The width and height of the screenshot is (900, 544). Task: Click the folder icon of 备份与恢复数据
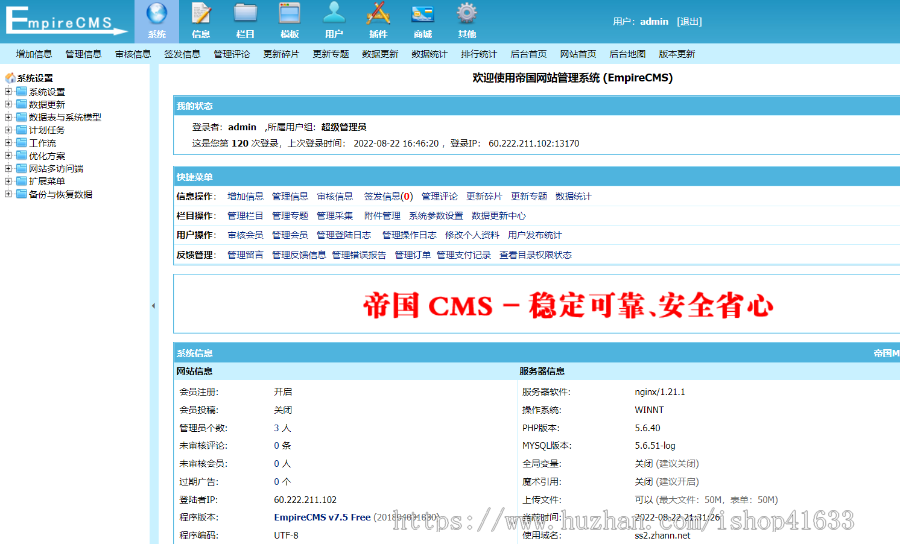coord(22,194)
